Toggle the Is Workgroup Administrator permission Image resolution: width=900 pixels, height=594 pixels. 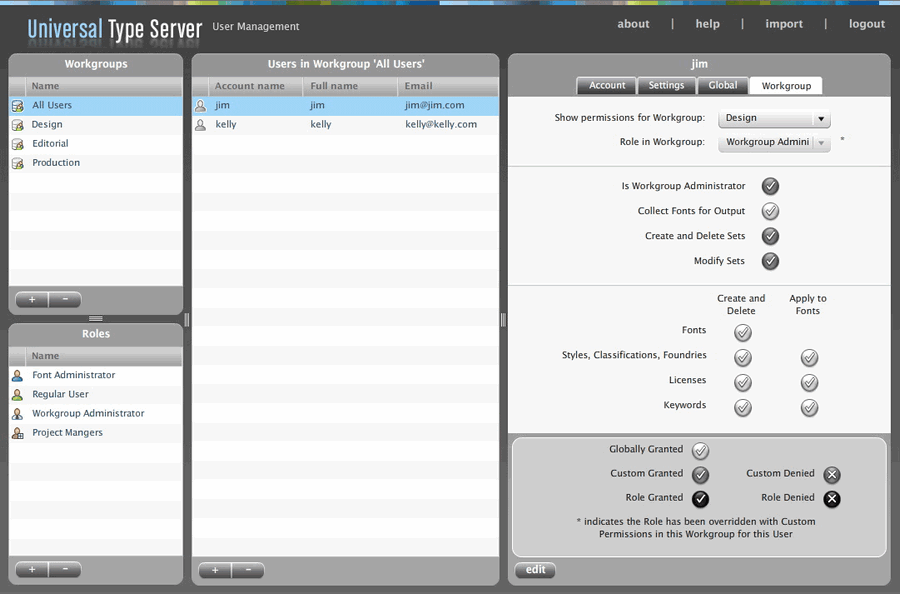770,186
